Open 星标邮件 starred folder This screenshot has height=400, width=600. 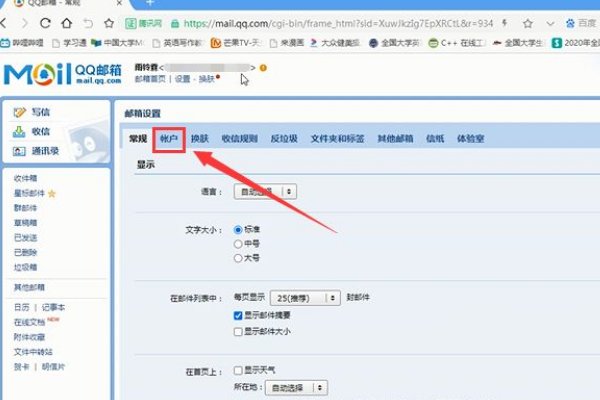[x=29, y=193]
